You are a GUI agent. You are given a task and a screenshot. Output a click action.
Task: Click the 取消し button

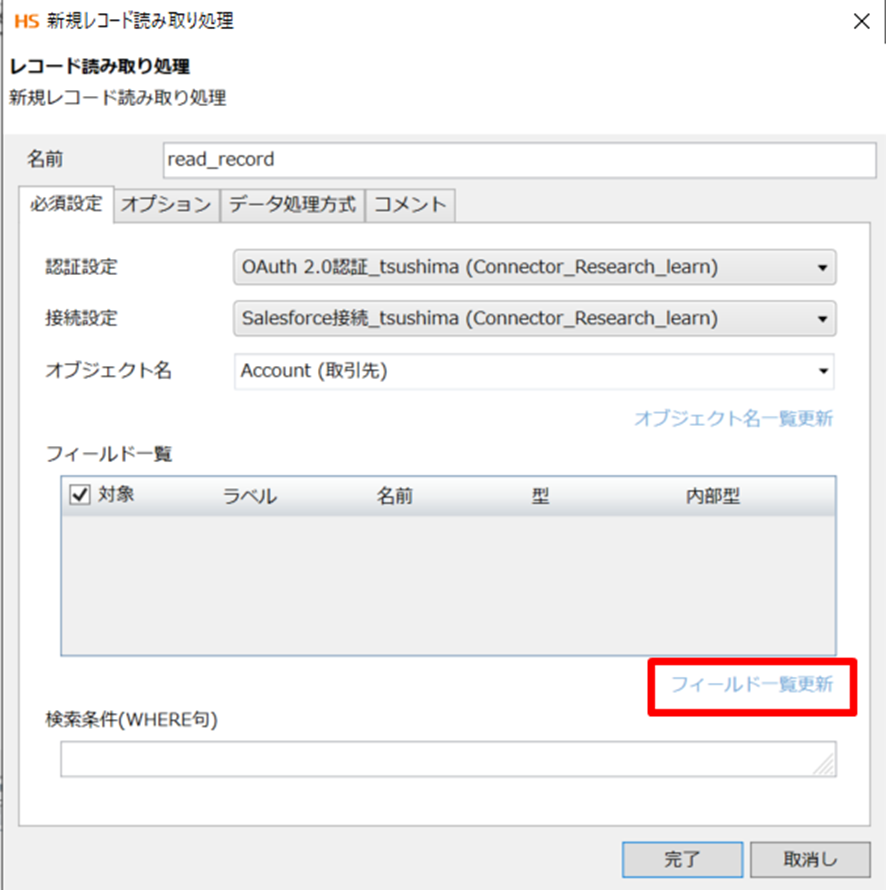(810, 859)
